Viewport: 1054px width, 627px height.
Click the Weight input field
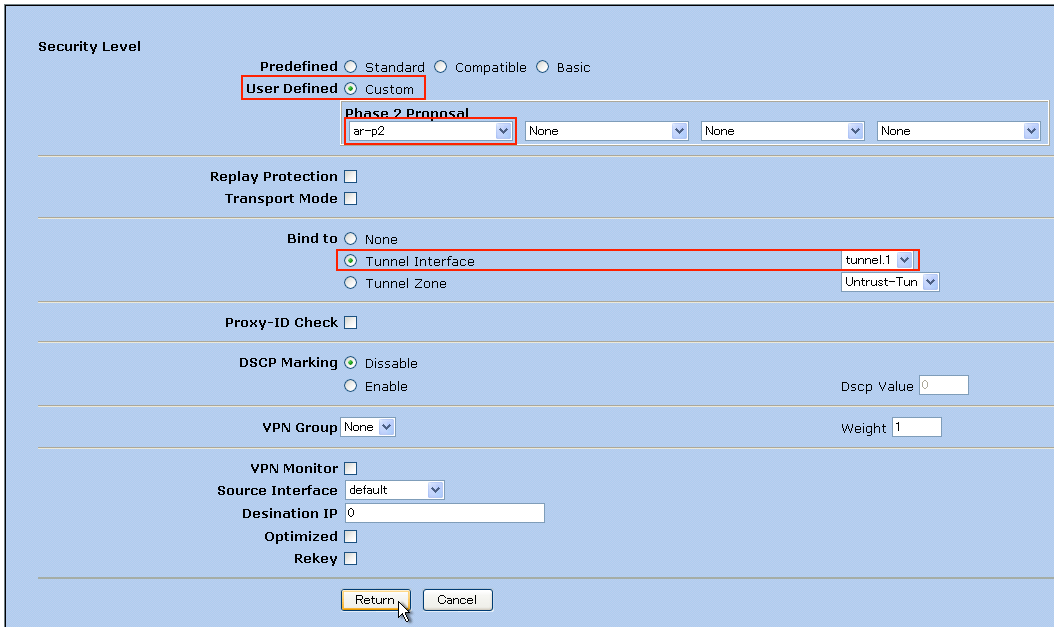tap(917, 427)
